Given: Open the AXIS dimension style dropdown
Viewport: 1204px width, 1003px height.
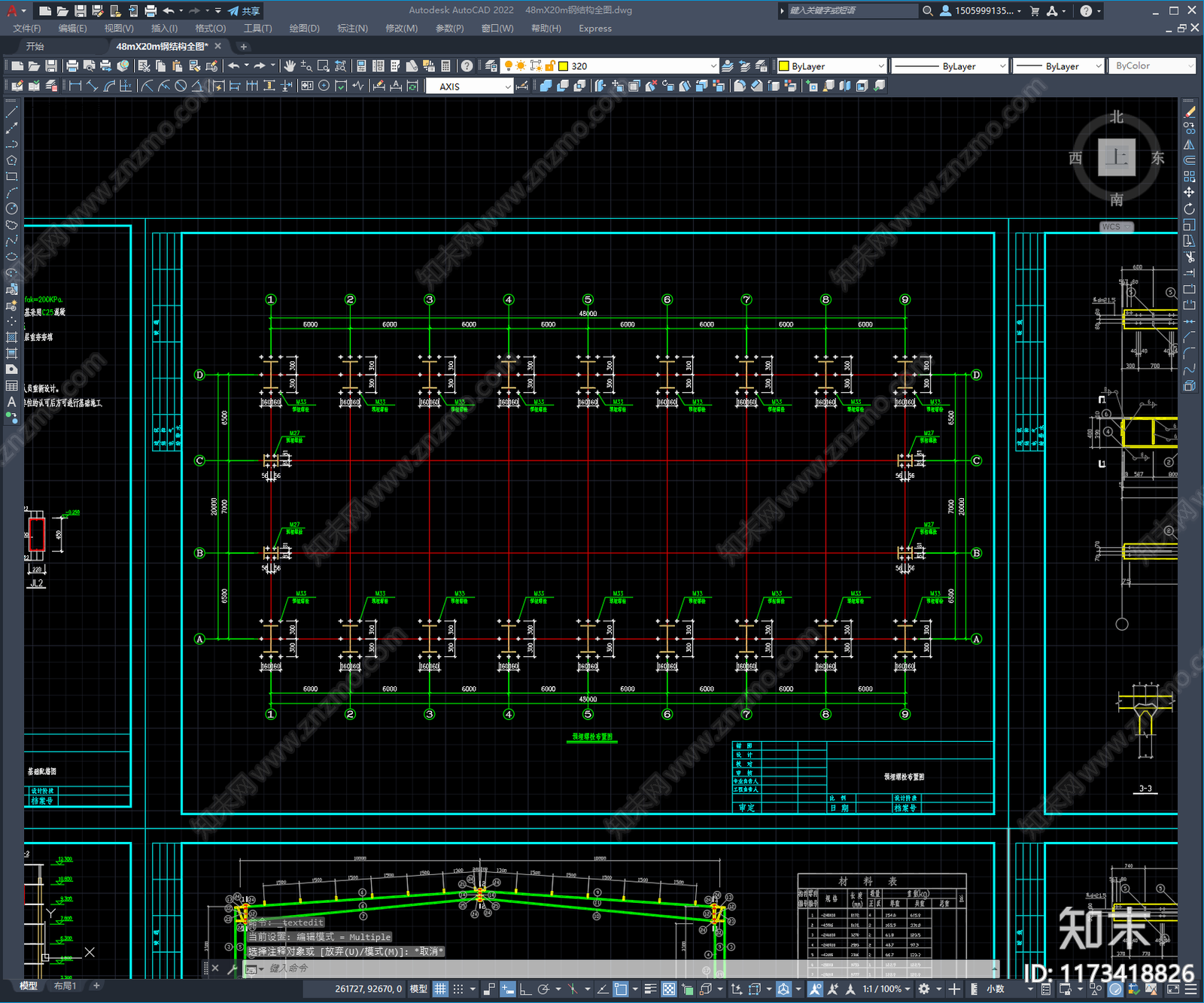Looking at the screenshot, I should [x=470, y=86].
